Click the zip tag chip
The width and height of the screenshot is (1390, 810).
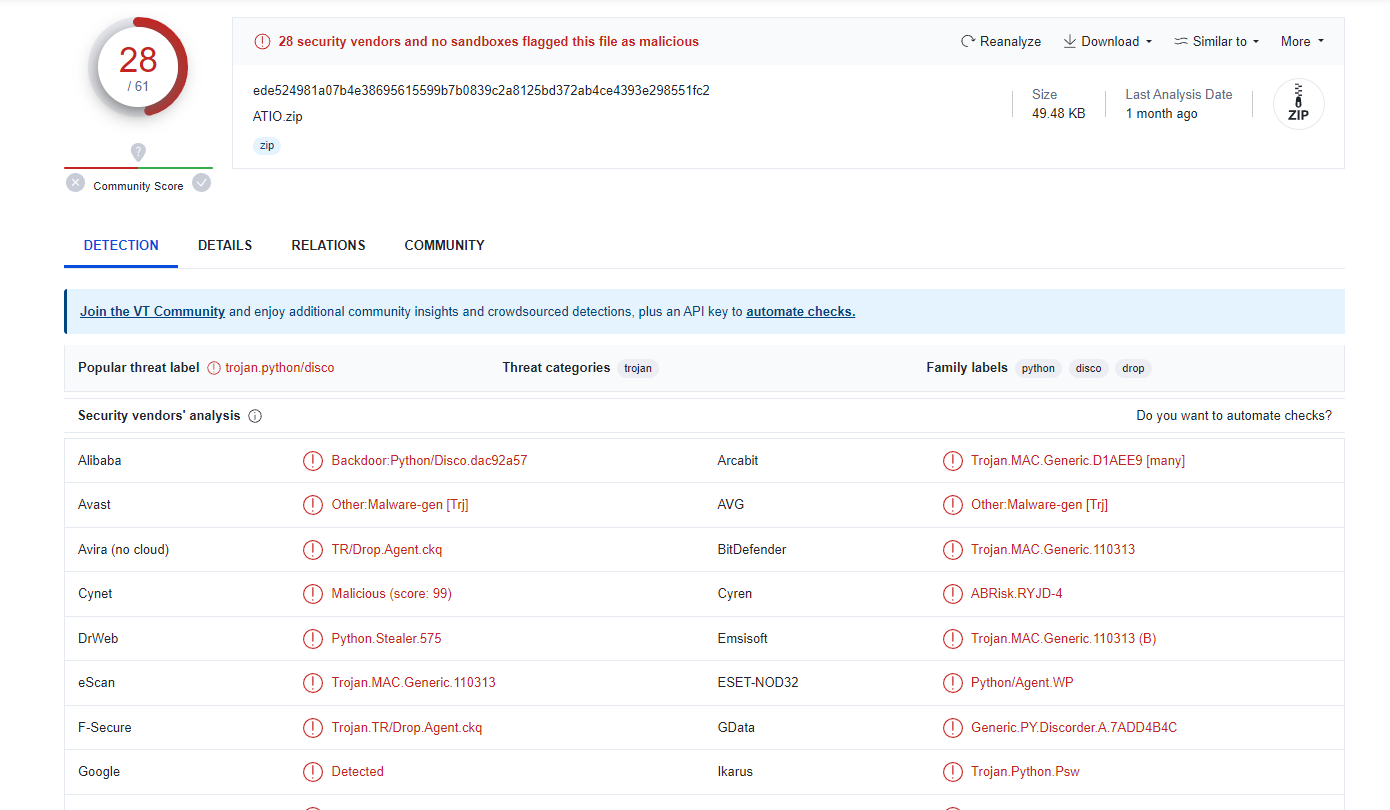pyautogui.click(x=267, y=146)
